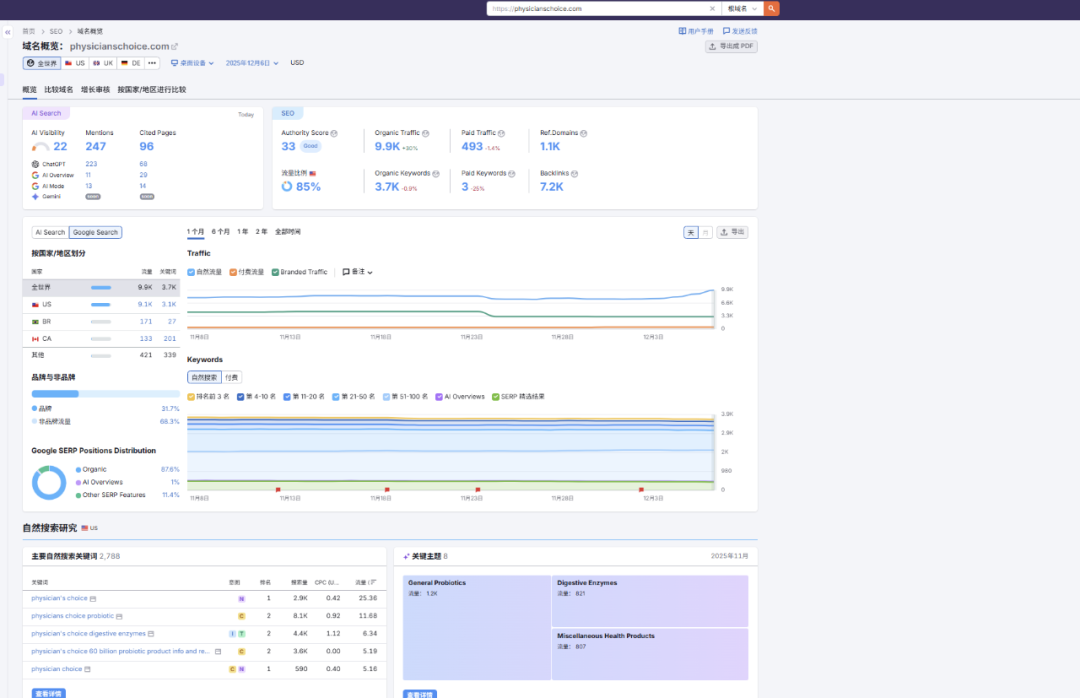Toggle the 第 11-20 名 checkbox
The height and width of the screenshot is (698, 1080).
coord(287,397)
